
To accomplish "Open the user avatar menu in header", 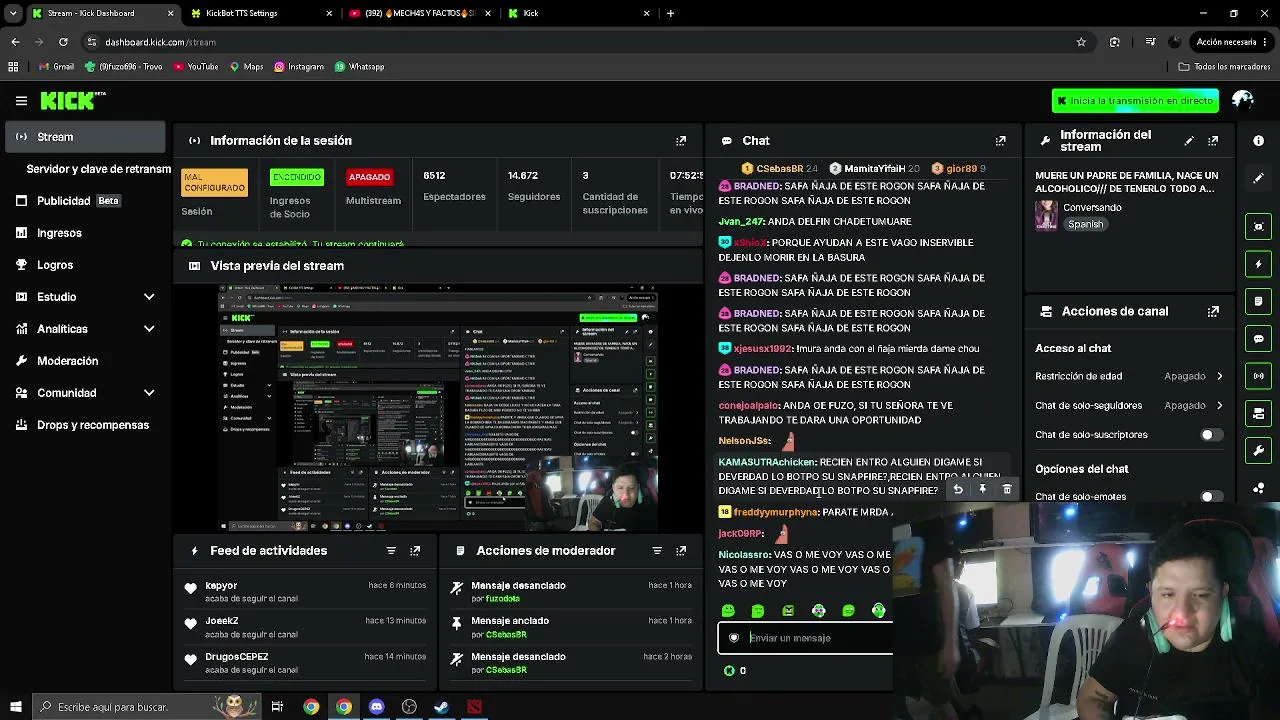I will (x=1243, y=100).
